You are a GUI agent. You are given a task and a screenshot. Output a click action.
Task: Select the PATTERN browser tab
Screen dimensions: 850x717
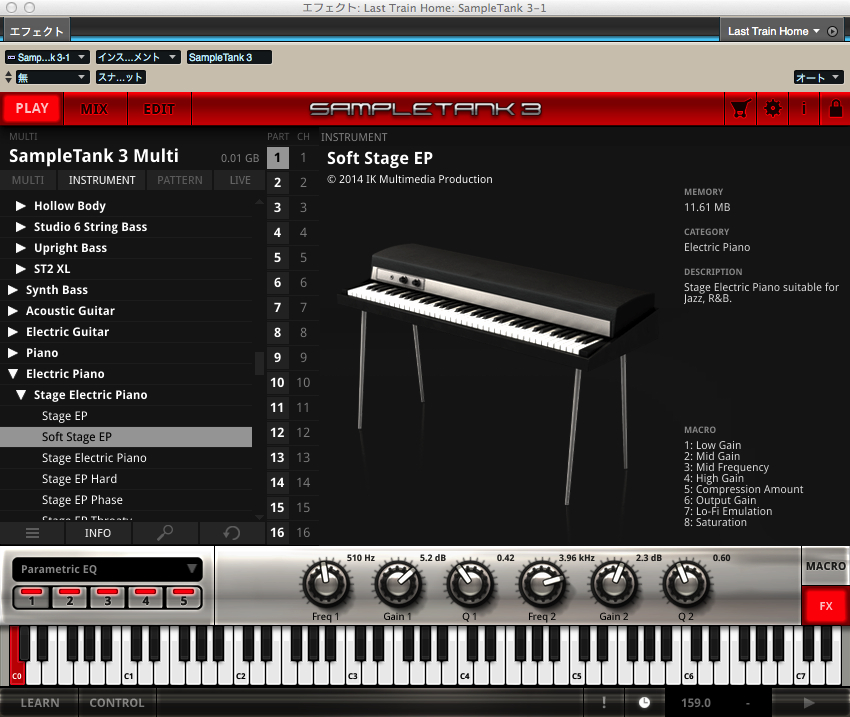(x=179, y=180)
